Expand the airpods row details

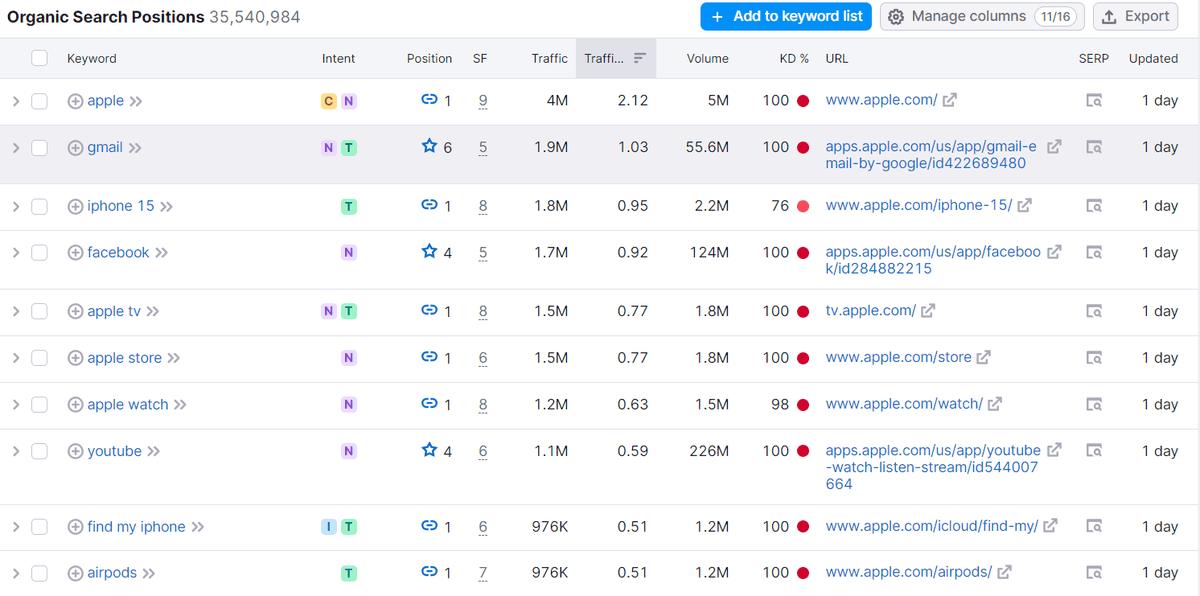(x=15, y=573)
